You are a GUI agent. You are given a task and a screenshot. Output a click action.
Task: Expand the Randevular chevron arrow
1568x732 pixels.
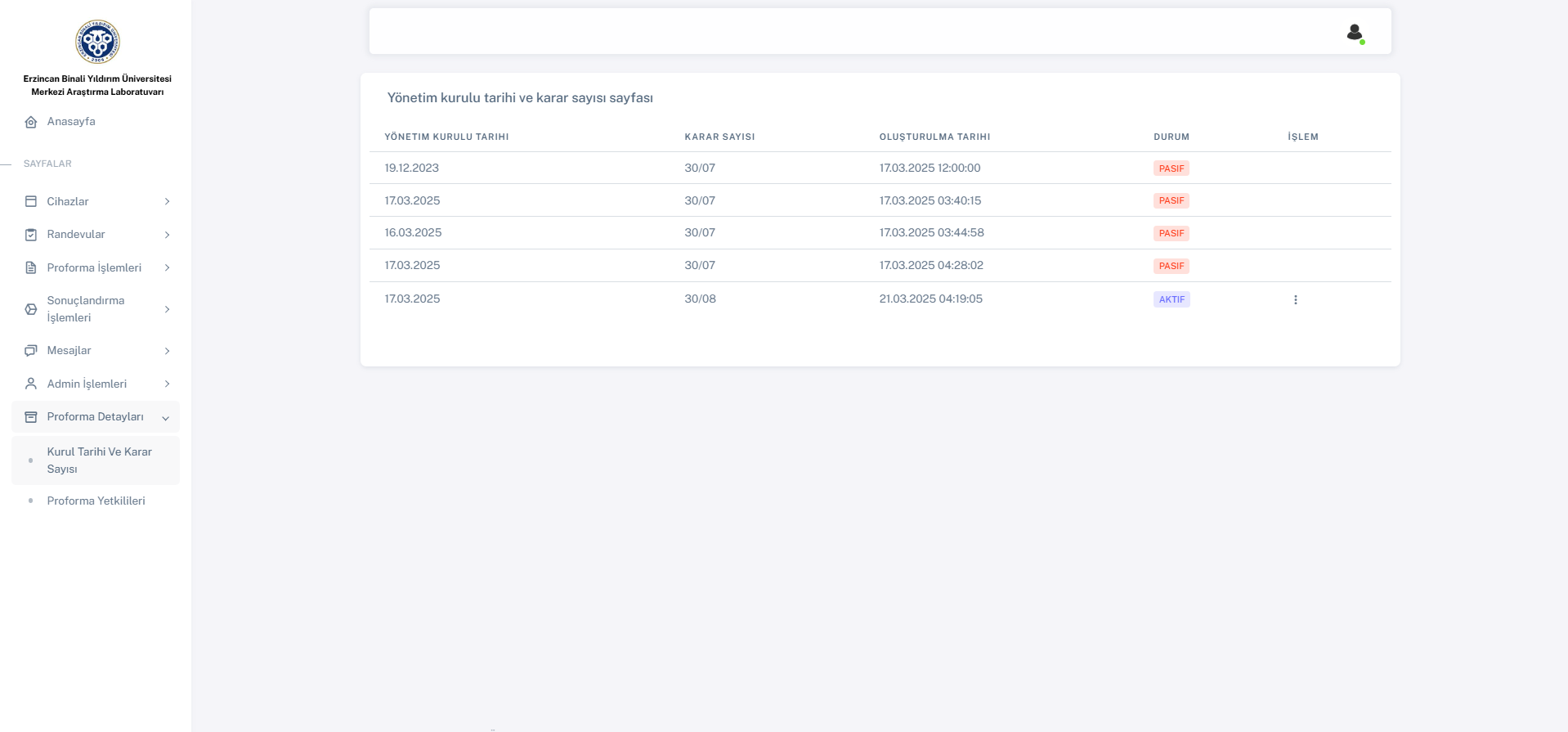pyautogui.click(x=167, y=235)
